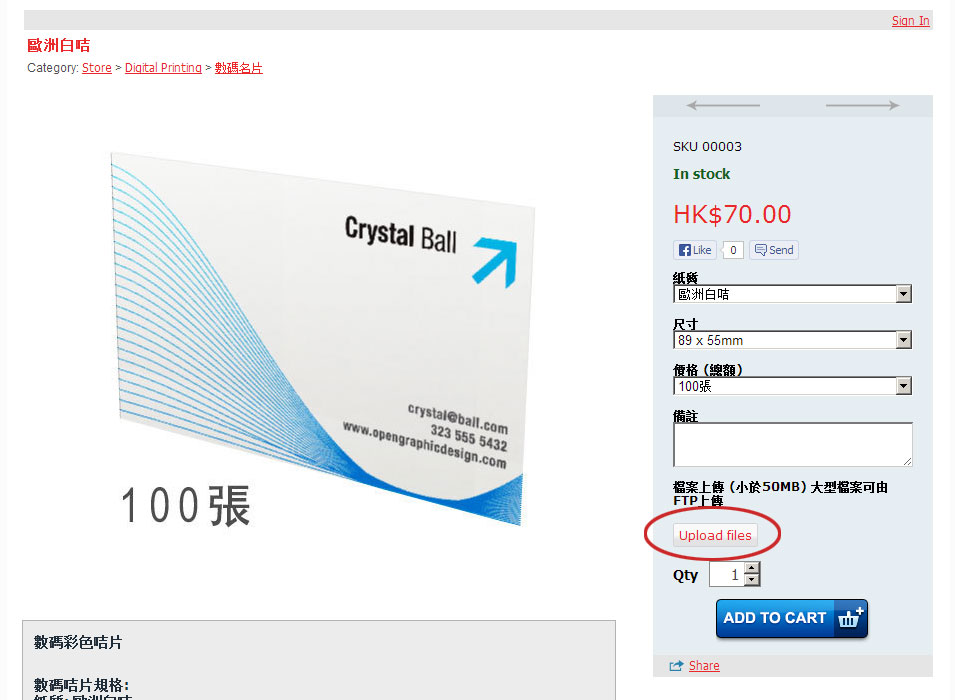Open the Digital Printing breadcrumb link
Image resolution: width=955 pixels, height=700 pixels.
(163, 68)
